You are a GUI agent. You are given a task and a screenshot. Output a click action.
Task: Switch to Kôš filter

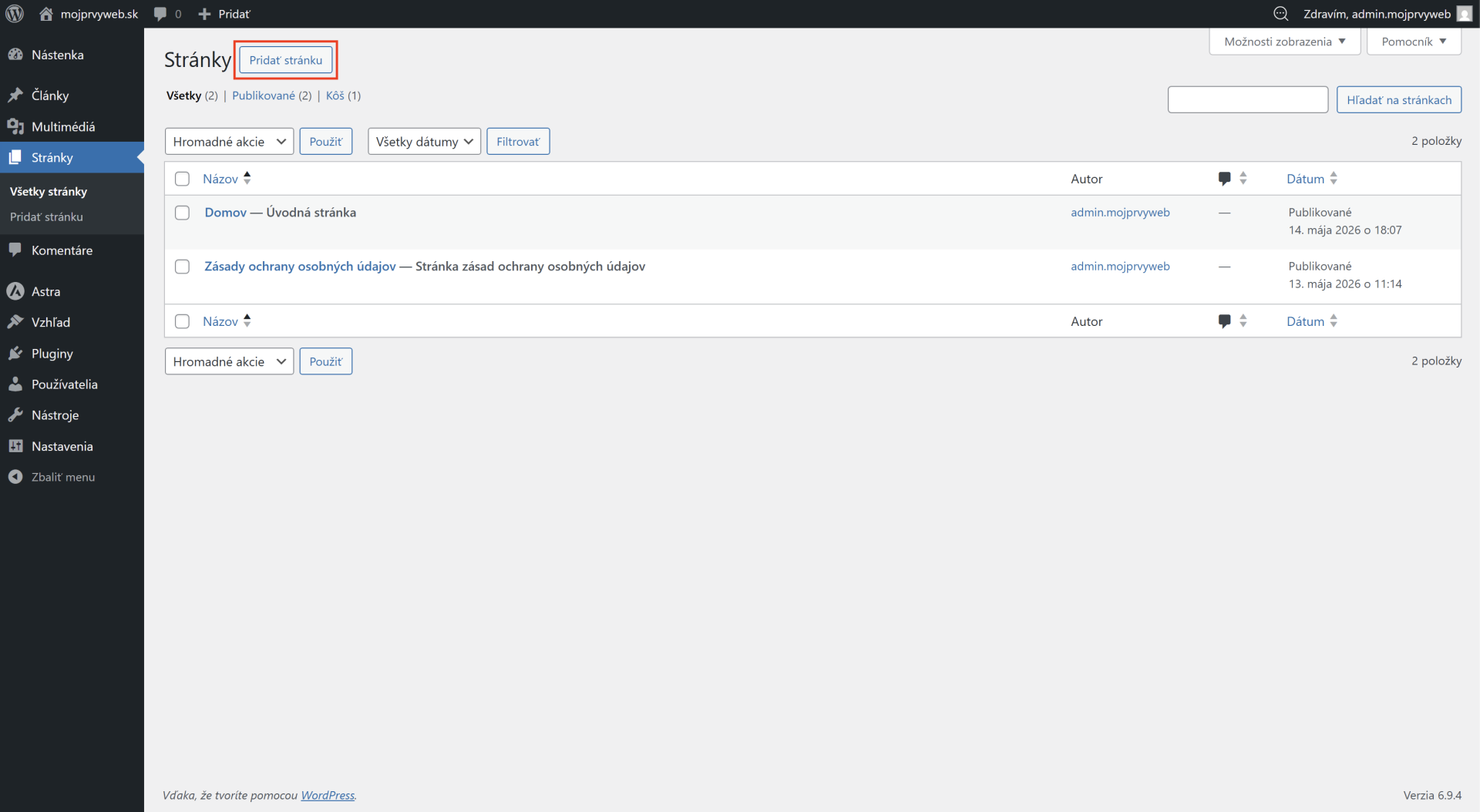tap(335, 96)
